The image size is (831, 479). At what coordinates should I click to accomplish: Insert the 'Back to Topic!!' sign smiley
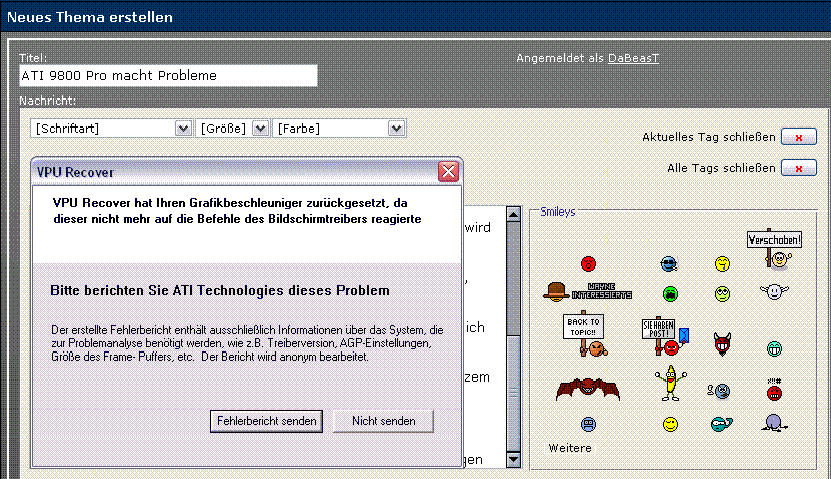pos(585,334)
